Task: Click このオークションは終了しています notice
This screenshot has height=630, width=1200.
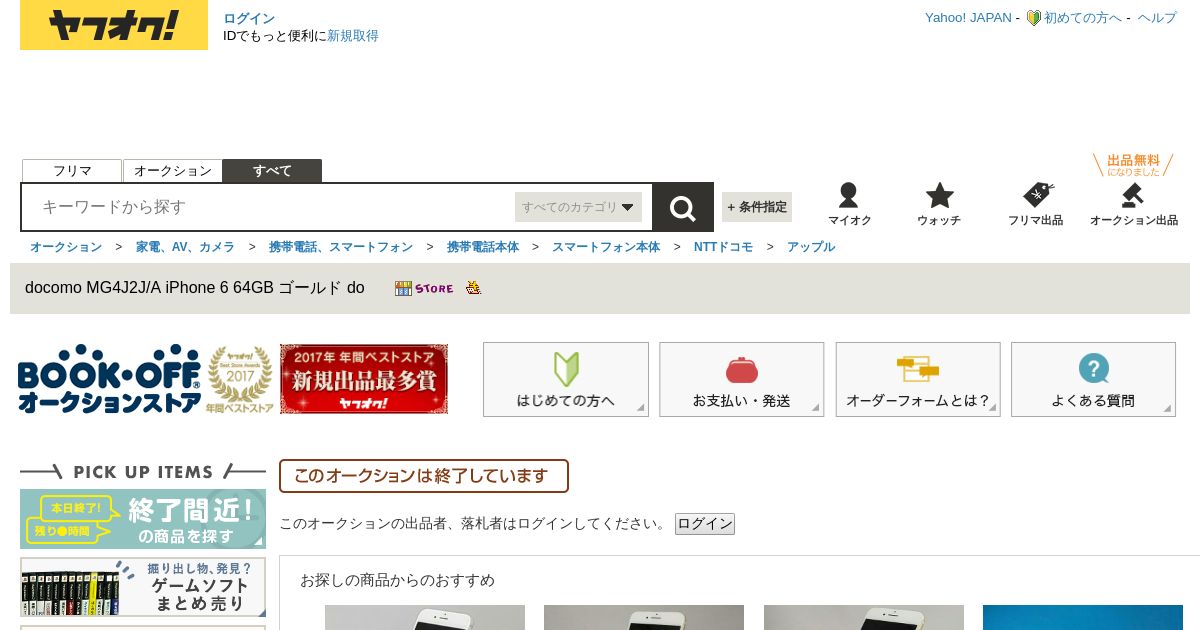Action: [x=424, y=476]
